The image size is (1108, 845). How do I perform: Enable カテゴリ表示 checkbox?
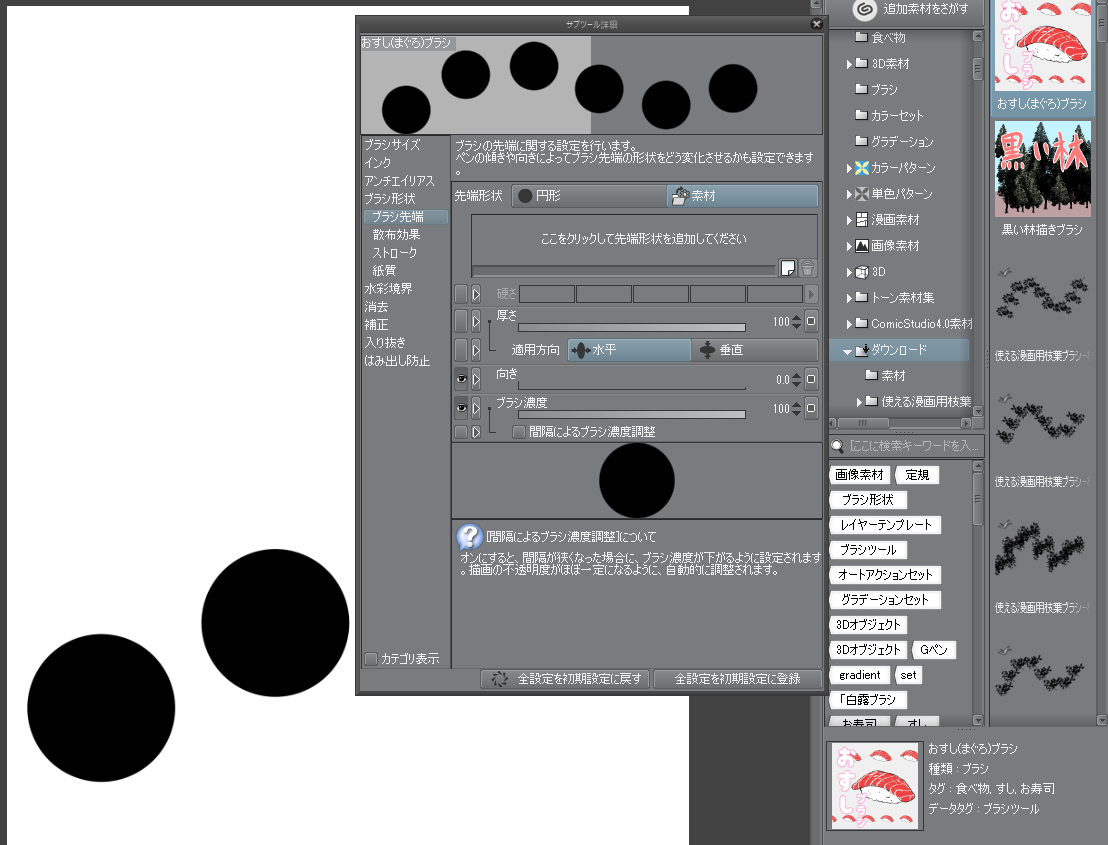(x=371, y=658)
